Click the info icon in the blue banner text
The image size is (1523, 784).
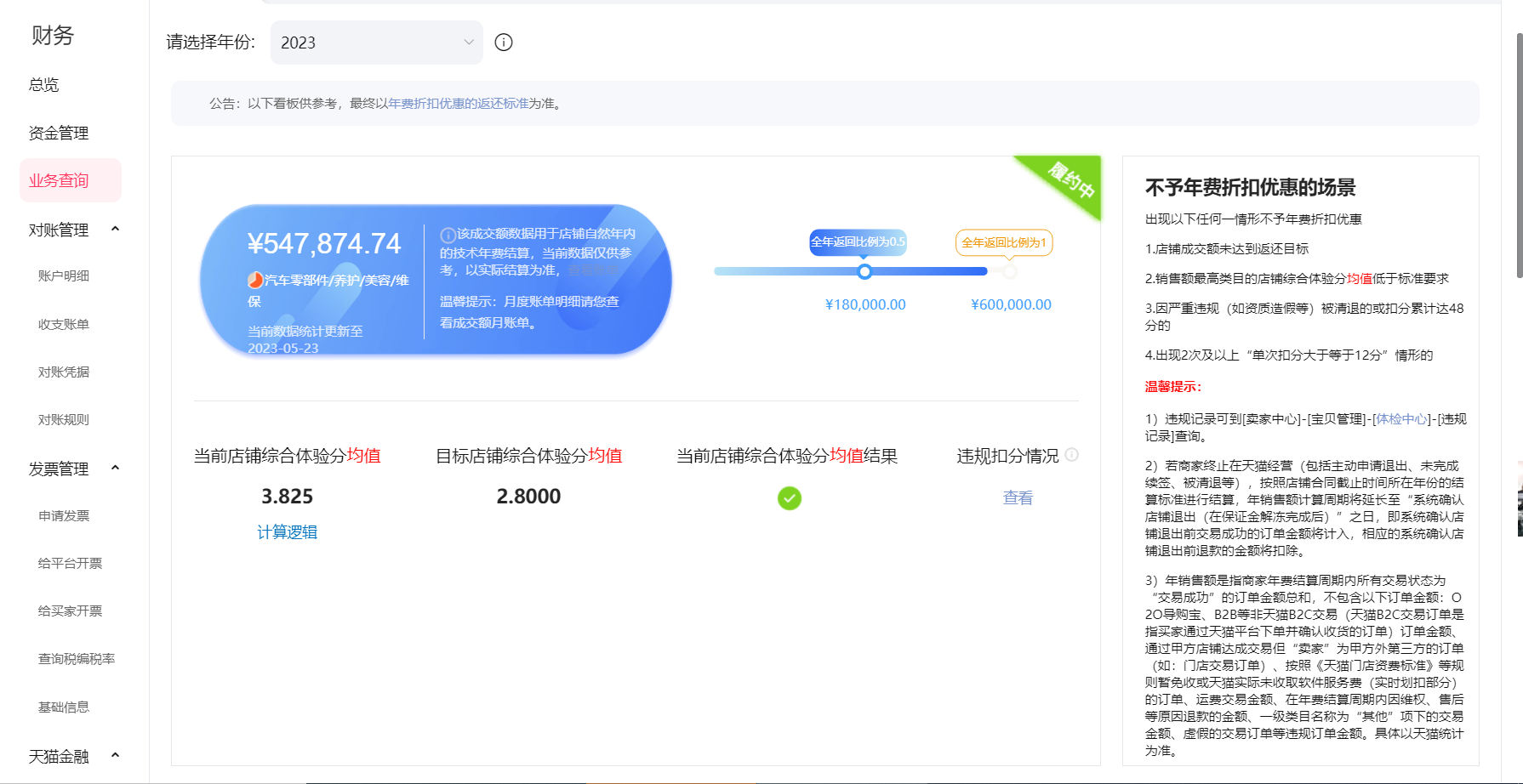pyautogui.click(x=448, y=235)
